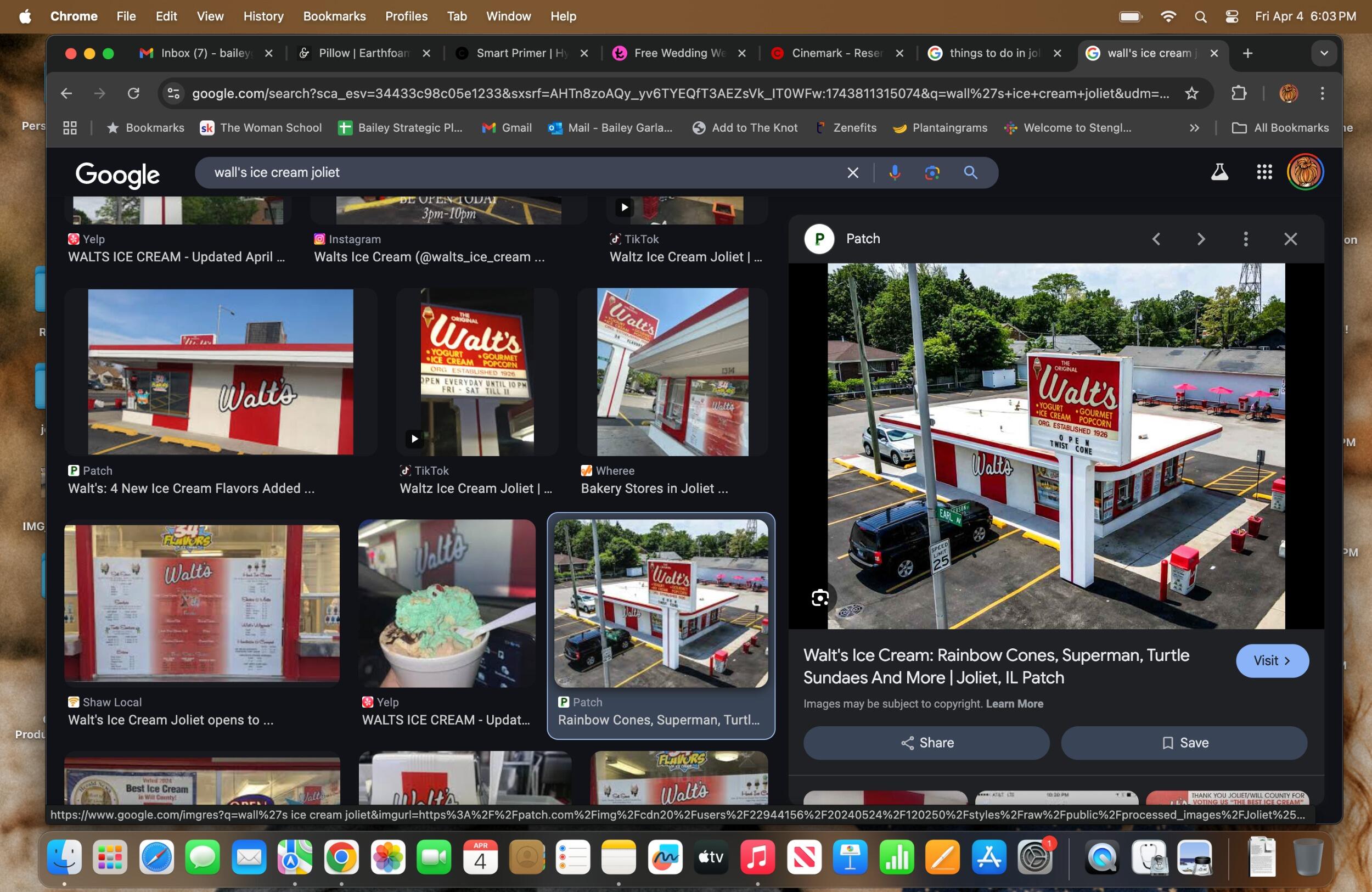Image resolution: width=1372 pixels, height=892 pixels.
Task: Clear the search box with X icon
Action: coord(853,172)
